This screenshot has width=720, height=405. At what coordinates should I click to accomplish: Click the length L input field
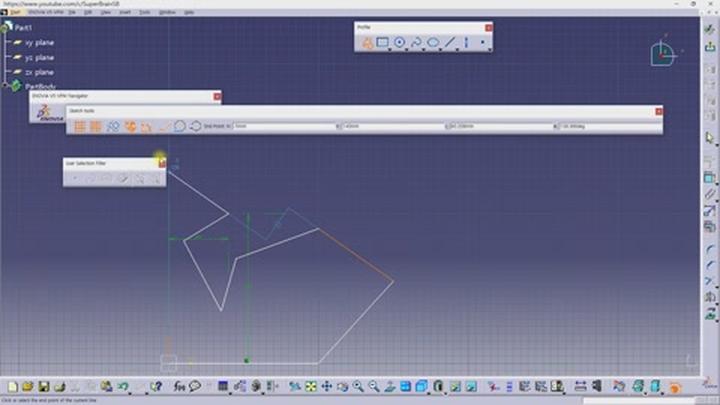503,126
